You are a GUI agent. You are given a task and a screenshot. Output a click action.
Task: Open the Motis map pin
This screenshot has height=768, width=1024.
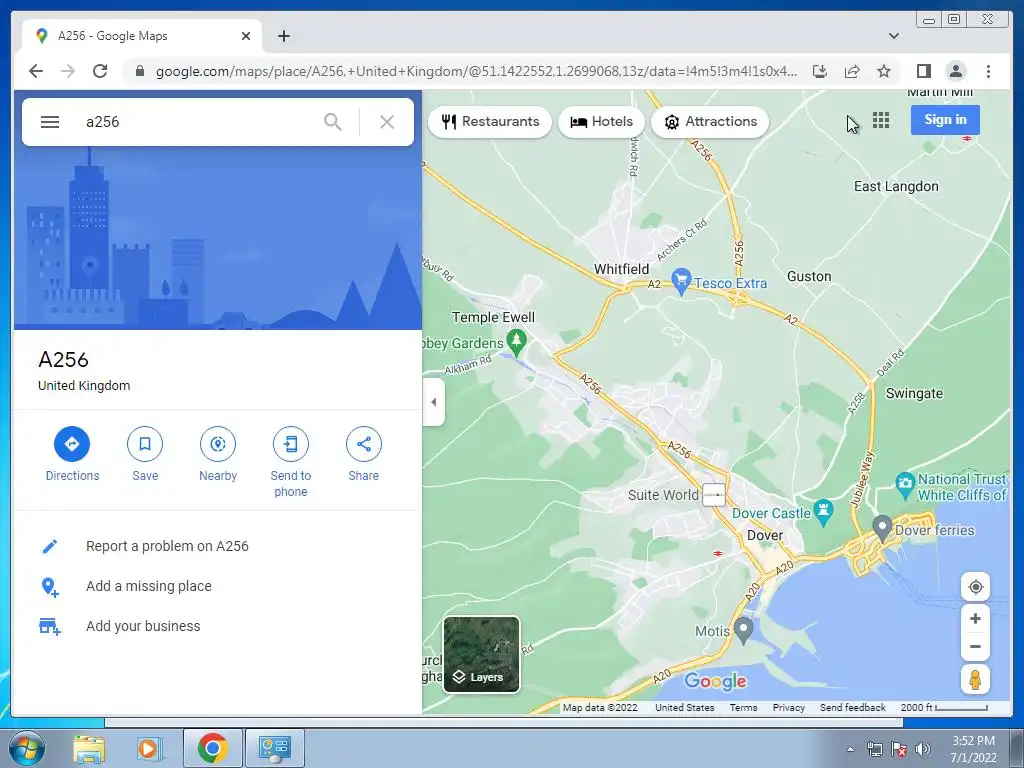click(743, 630)
